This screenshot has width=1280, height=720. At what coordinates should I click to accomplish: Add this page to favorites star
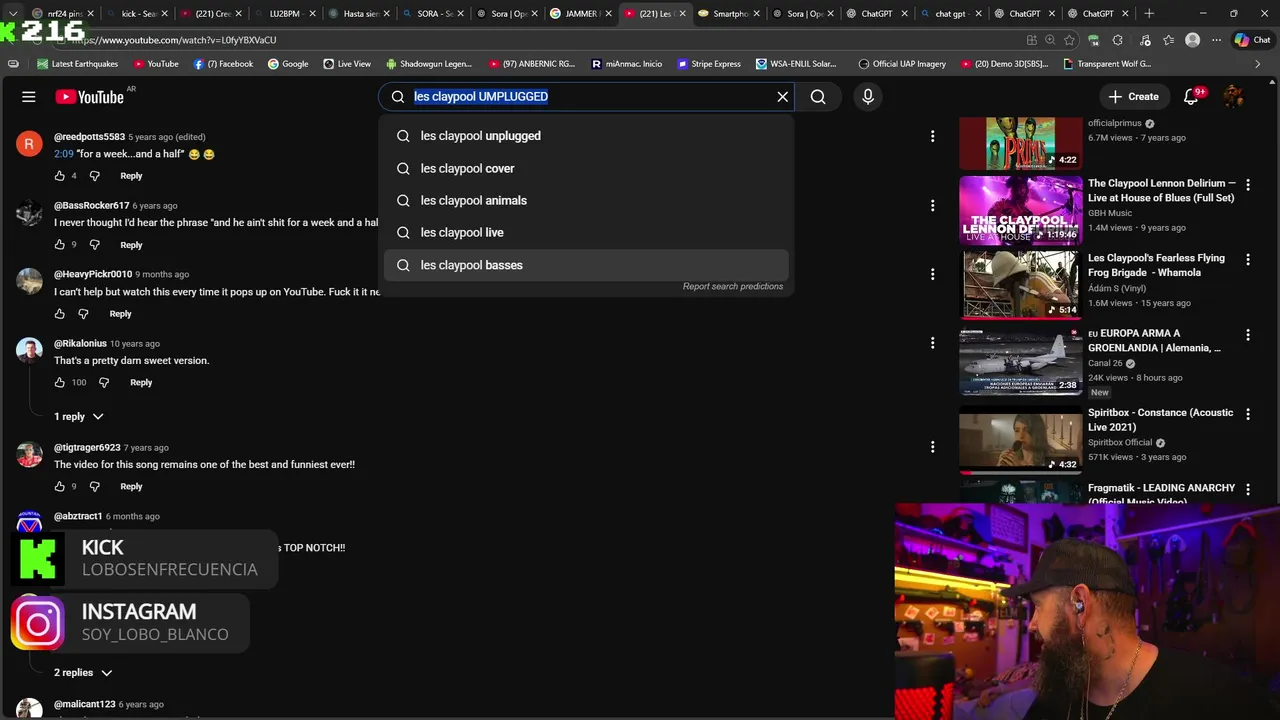click(x=1069, y=40)
